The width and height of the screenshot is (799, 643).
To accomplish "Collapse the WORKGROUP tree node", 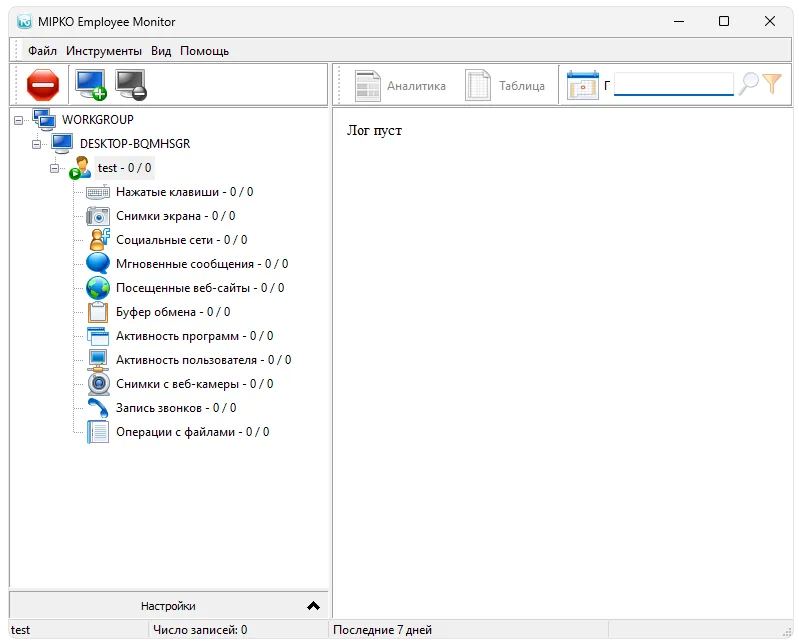I will pos(18,120).
